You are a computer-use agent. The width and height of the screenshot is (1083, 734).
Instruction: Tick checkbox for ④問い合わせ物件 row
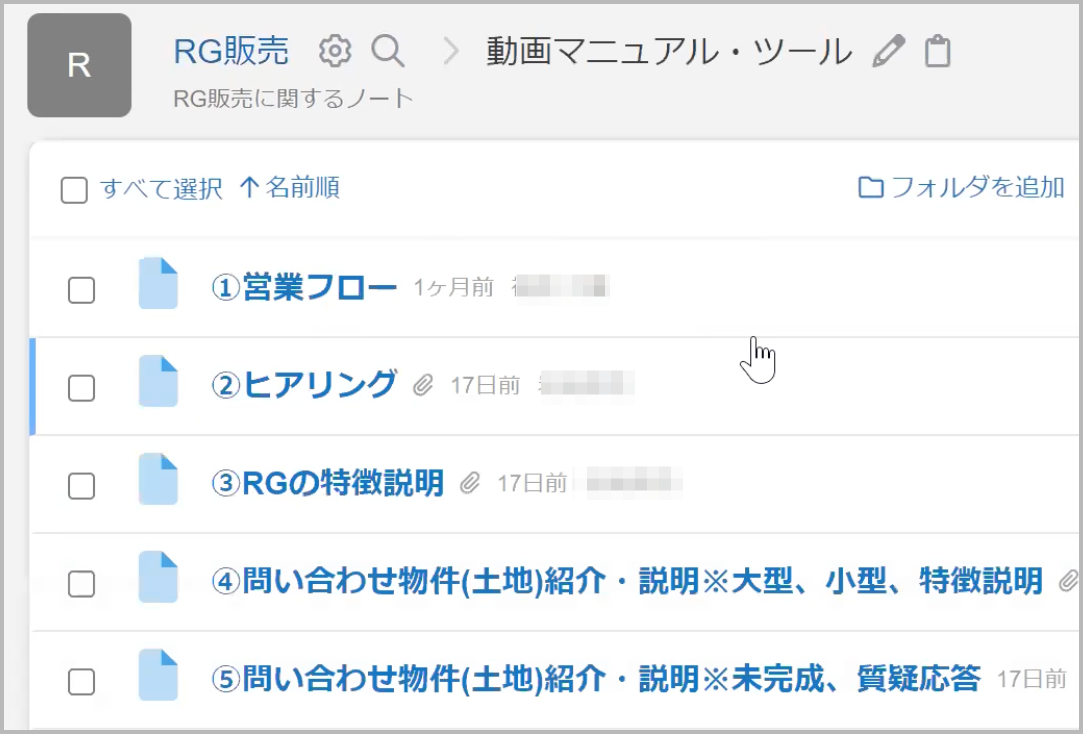point(82,584)
